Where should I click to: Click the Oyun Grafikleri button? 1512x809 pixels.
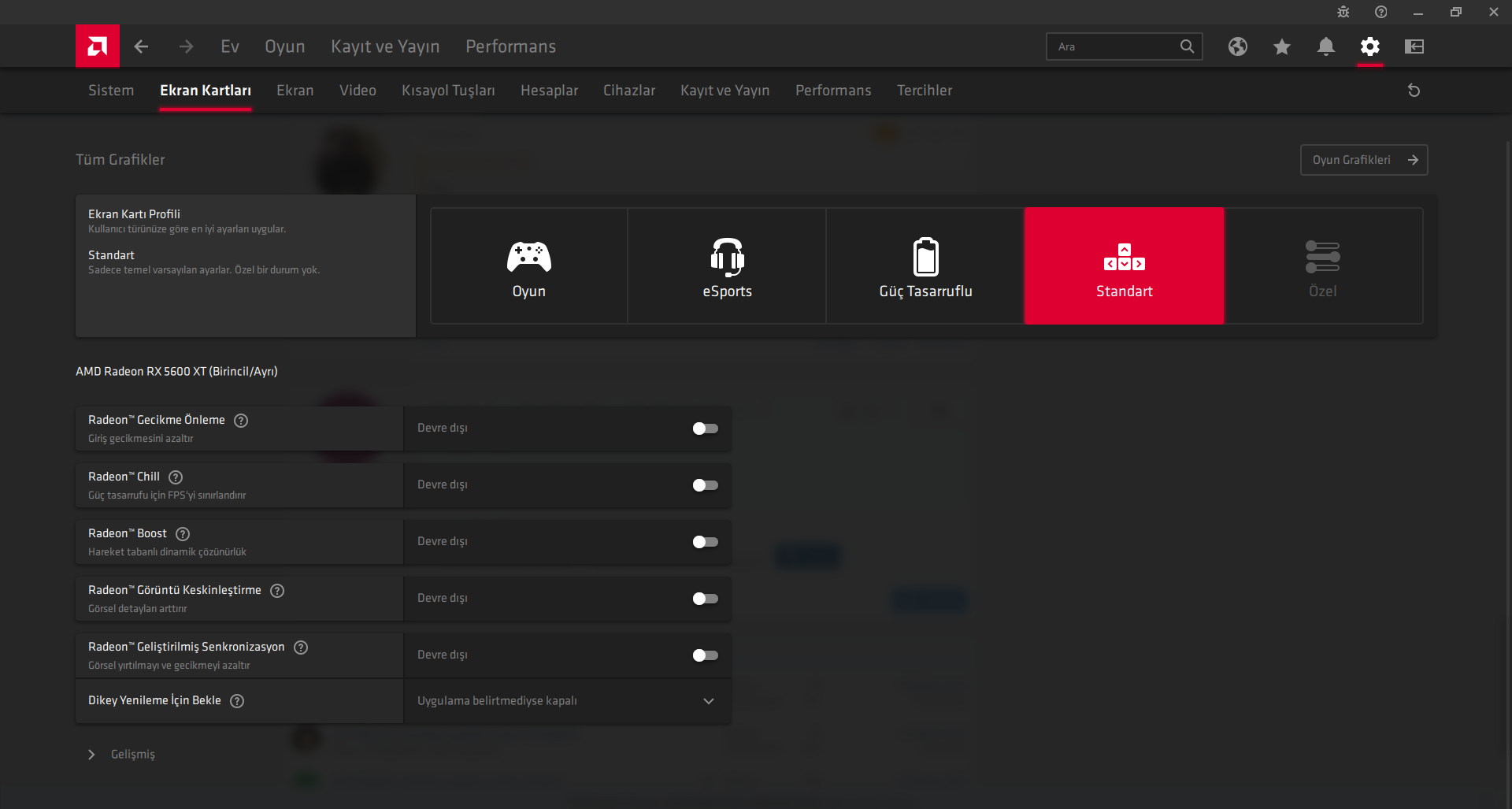(1364, 160)
